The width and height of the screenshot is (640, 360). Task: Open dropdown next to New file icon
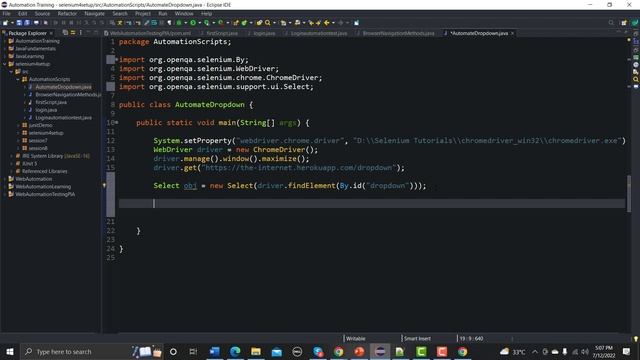tap(12, 23)
